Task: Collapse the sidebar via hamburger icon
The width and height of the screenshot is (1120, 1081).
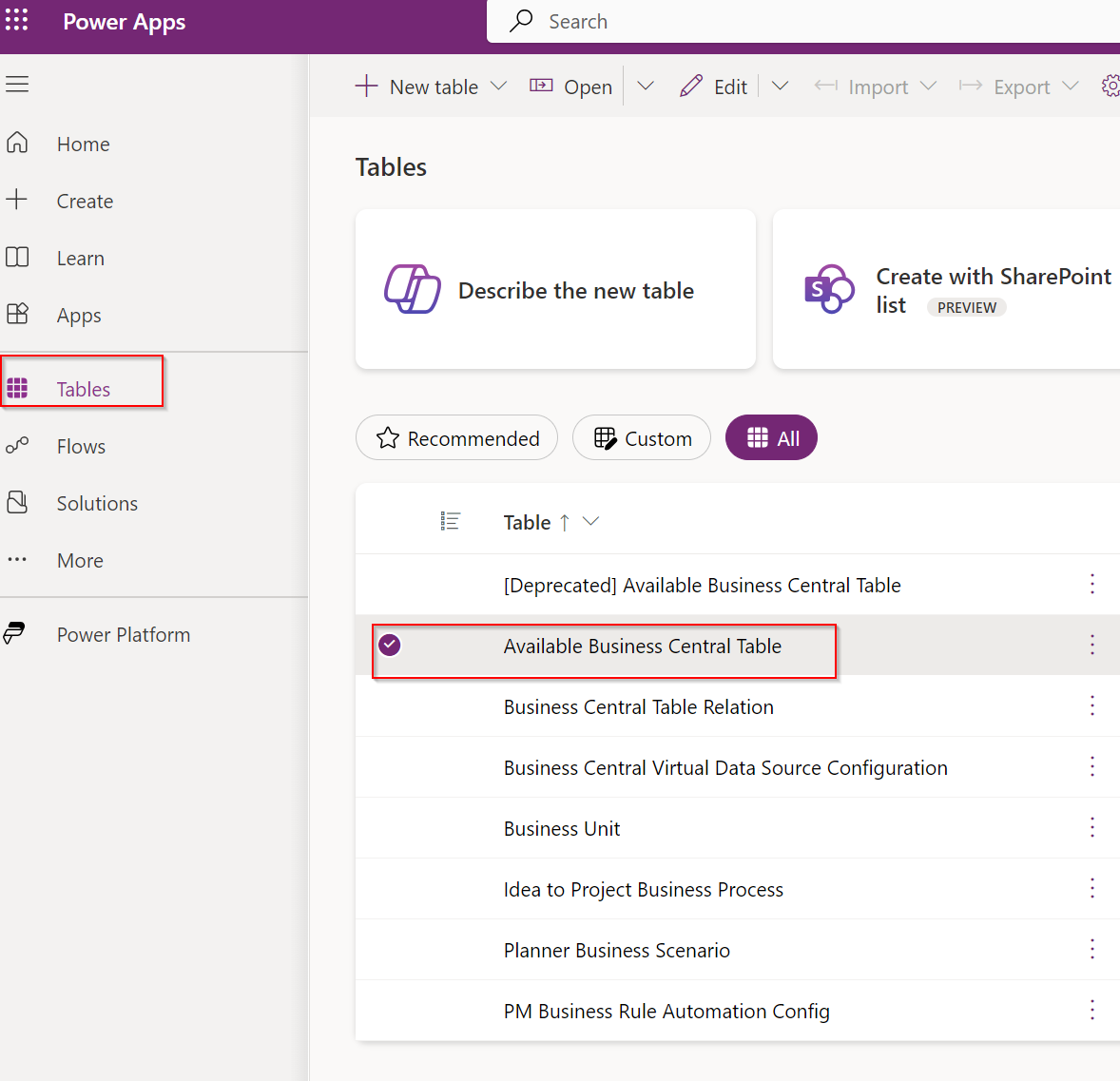Action: [x=17, y=84]
